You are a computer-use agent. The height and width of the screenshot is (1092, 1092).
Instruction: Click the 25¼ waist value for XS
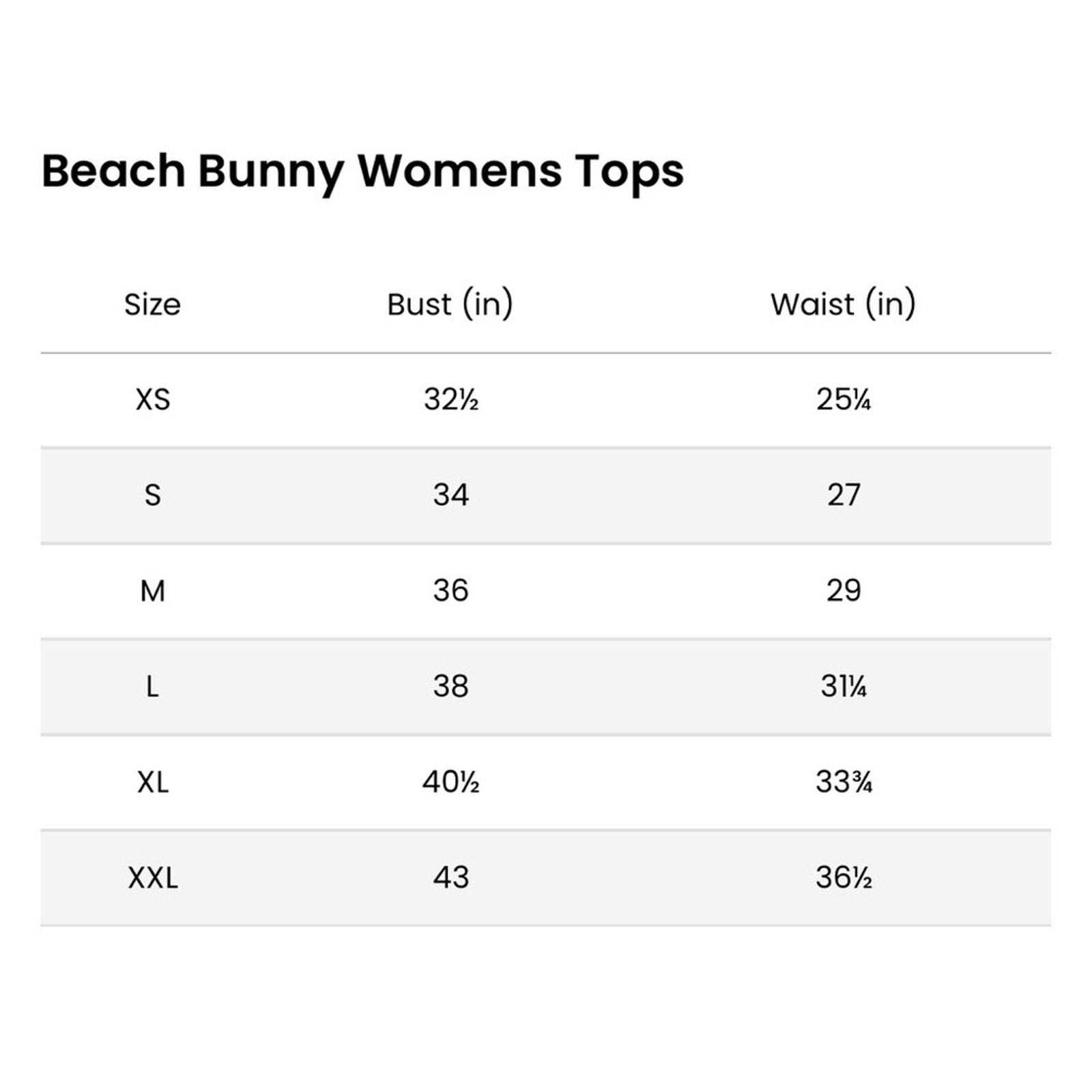[x=844, y=400]
